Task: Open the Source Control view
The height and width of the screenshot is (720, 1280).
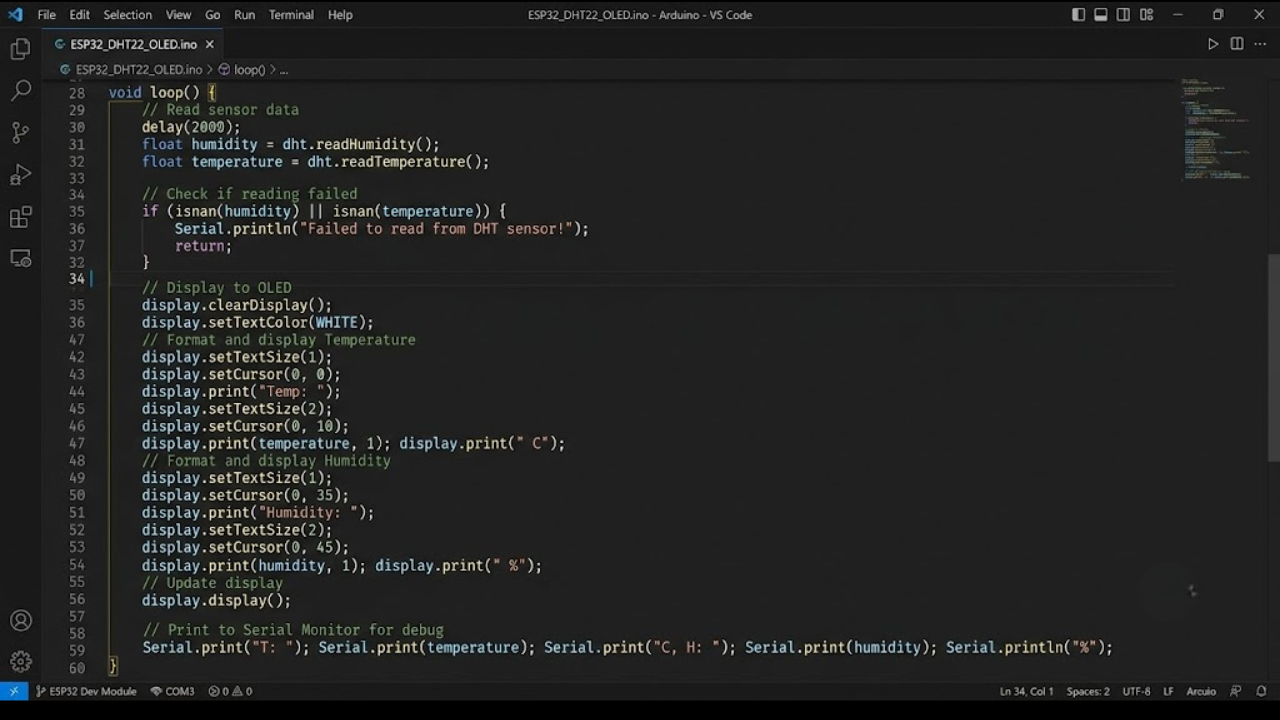Action: pos(20,133)
